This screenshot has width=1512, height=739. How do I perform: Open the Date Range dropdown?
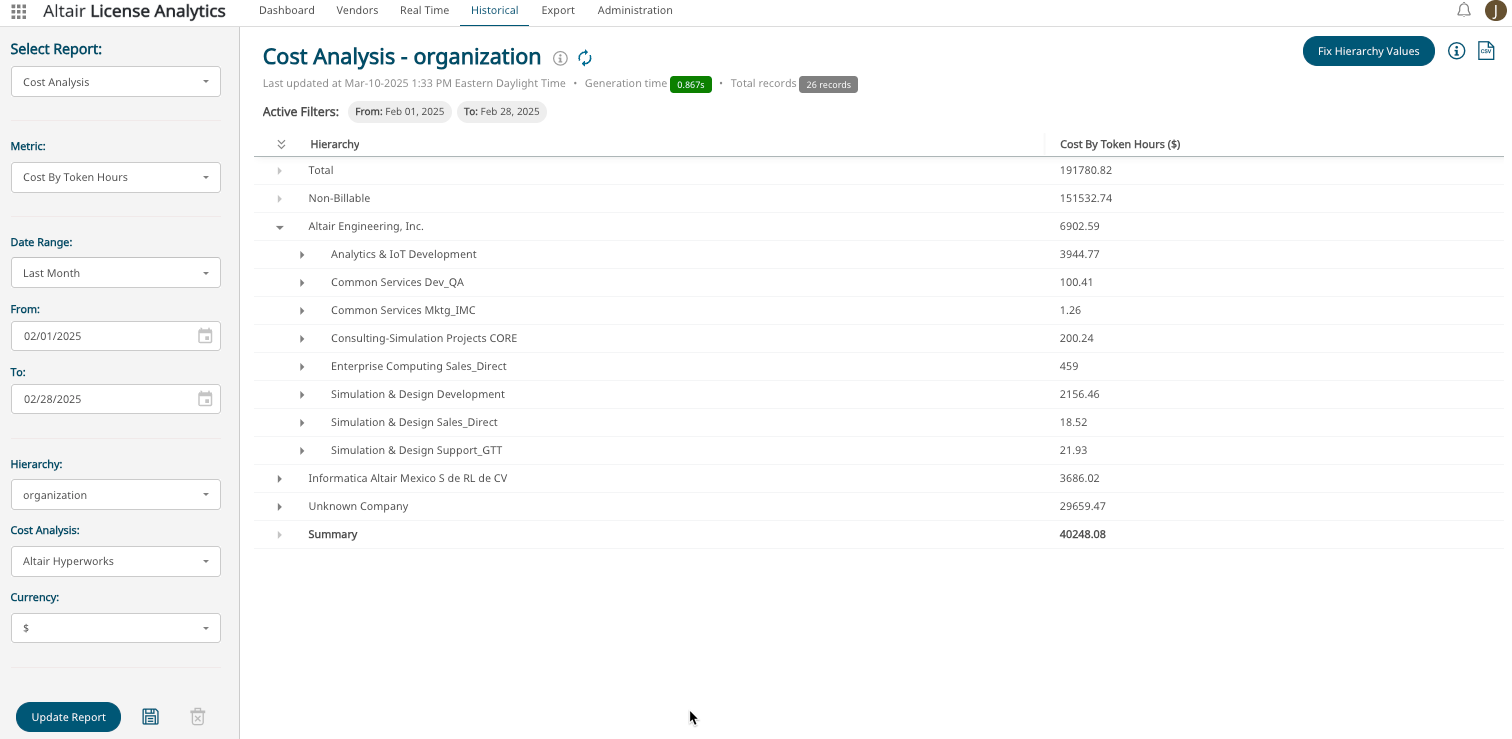[116, 273]
